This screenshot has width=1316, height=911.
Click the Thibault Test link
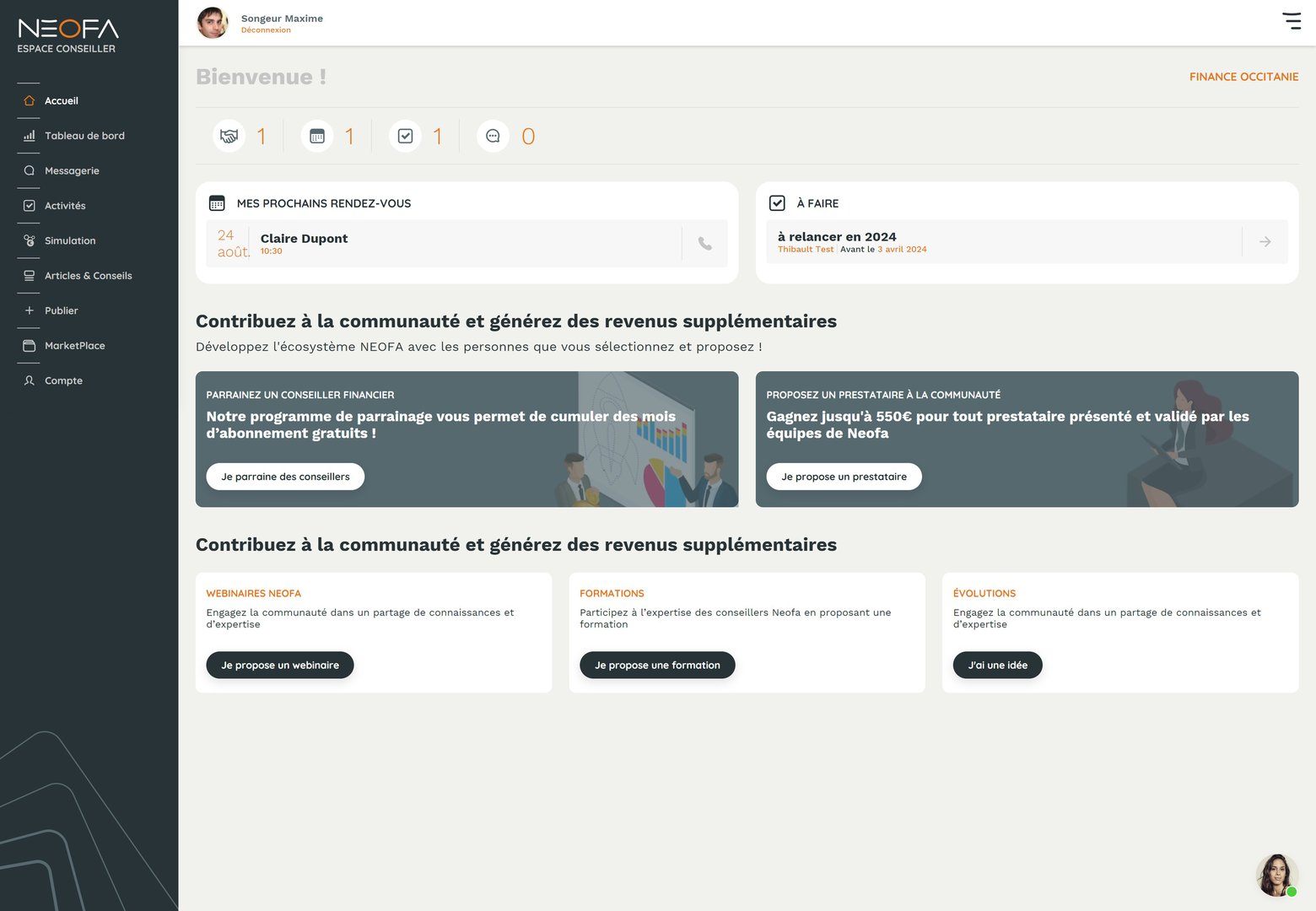tap(806, 250)
